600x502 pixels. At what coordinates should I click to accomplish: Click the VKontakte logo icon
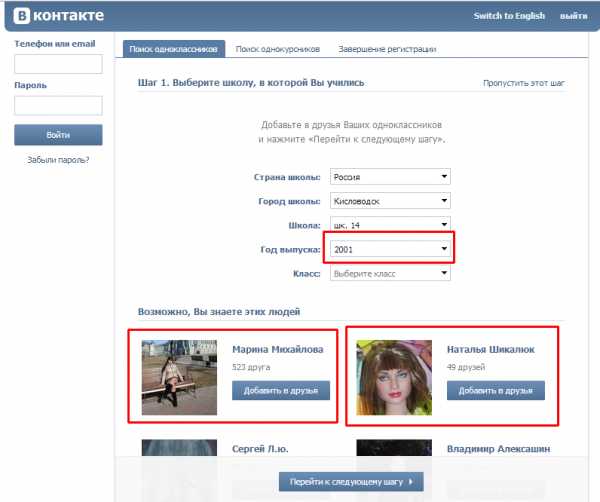21,16
